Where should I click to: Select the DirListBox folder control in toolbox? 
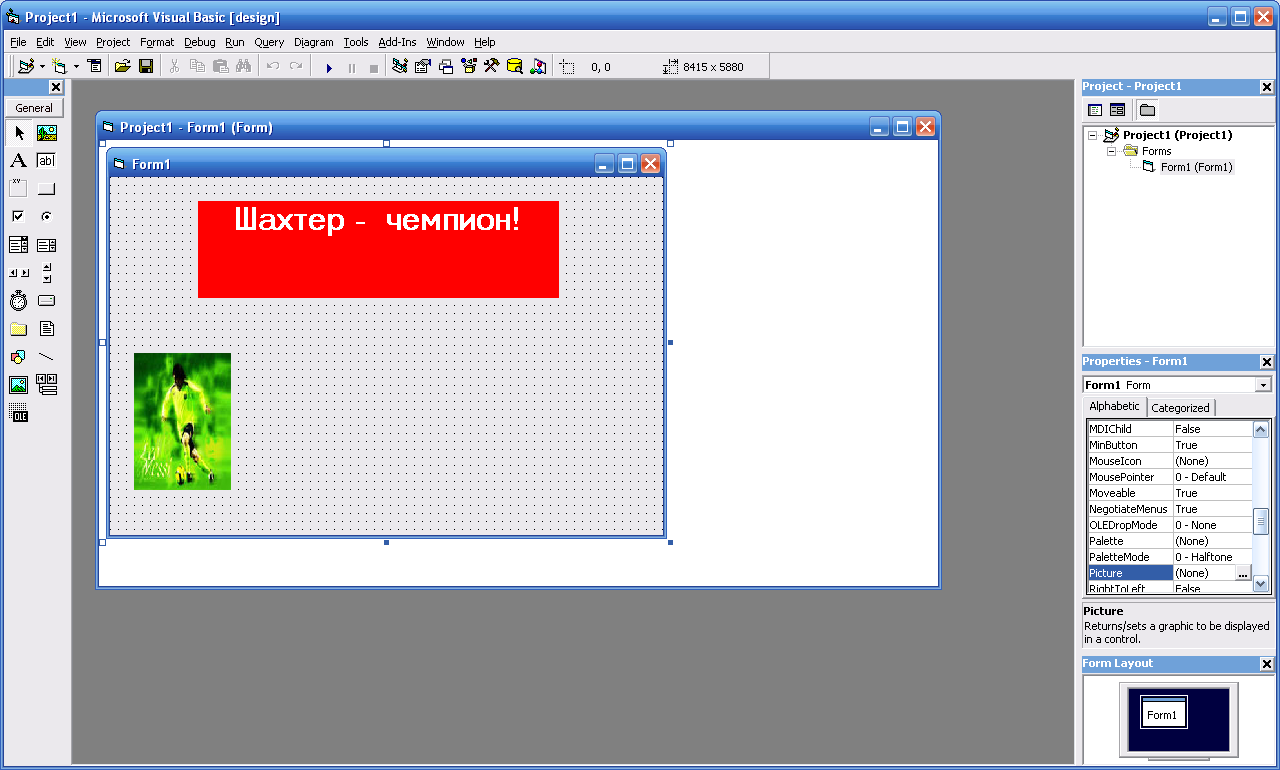click(x=19, y=329)
